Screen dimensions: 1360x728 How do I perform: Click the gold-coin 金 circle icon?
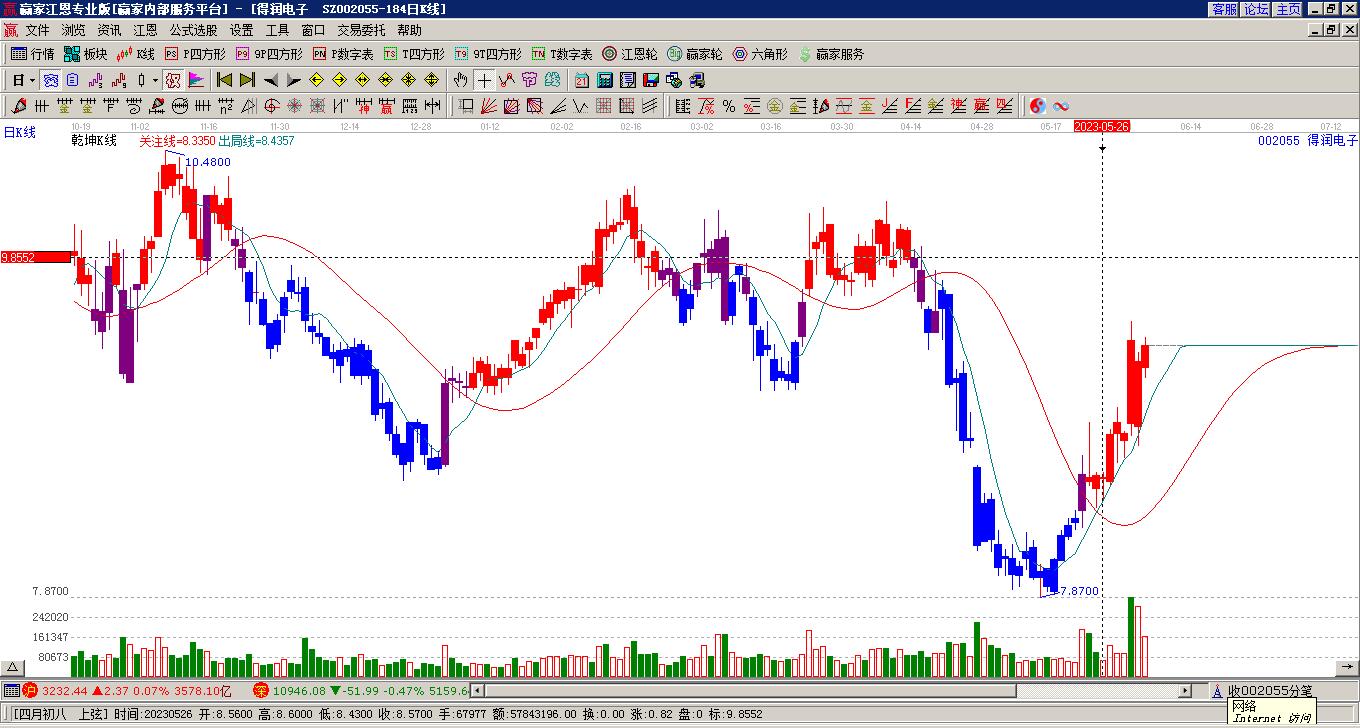(x=775, y=106)
